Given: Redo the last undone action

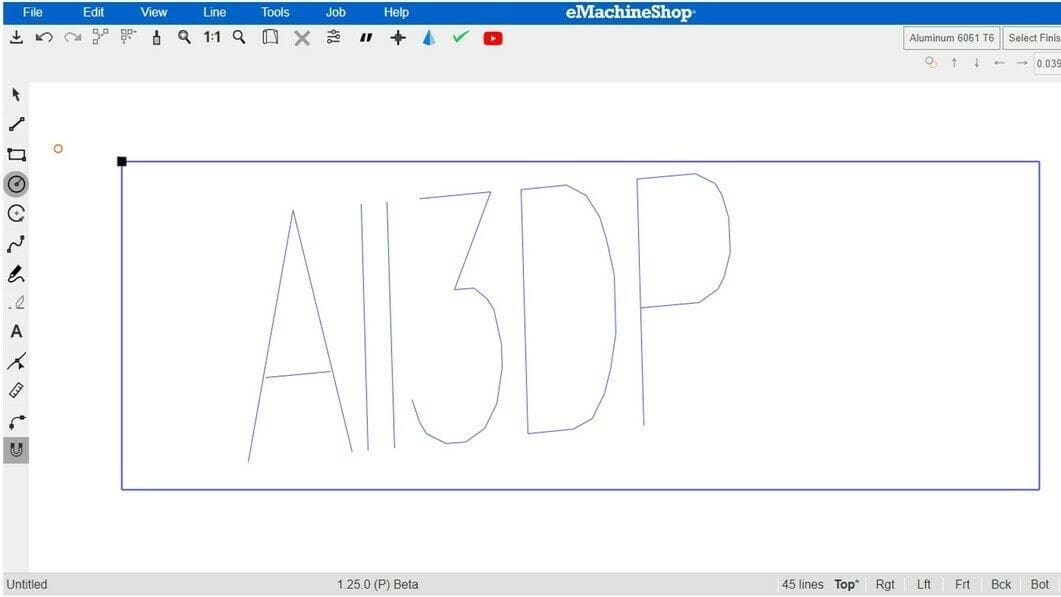Looking at the screenshot, I should [72, 38].
